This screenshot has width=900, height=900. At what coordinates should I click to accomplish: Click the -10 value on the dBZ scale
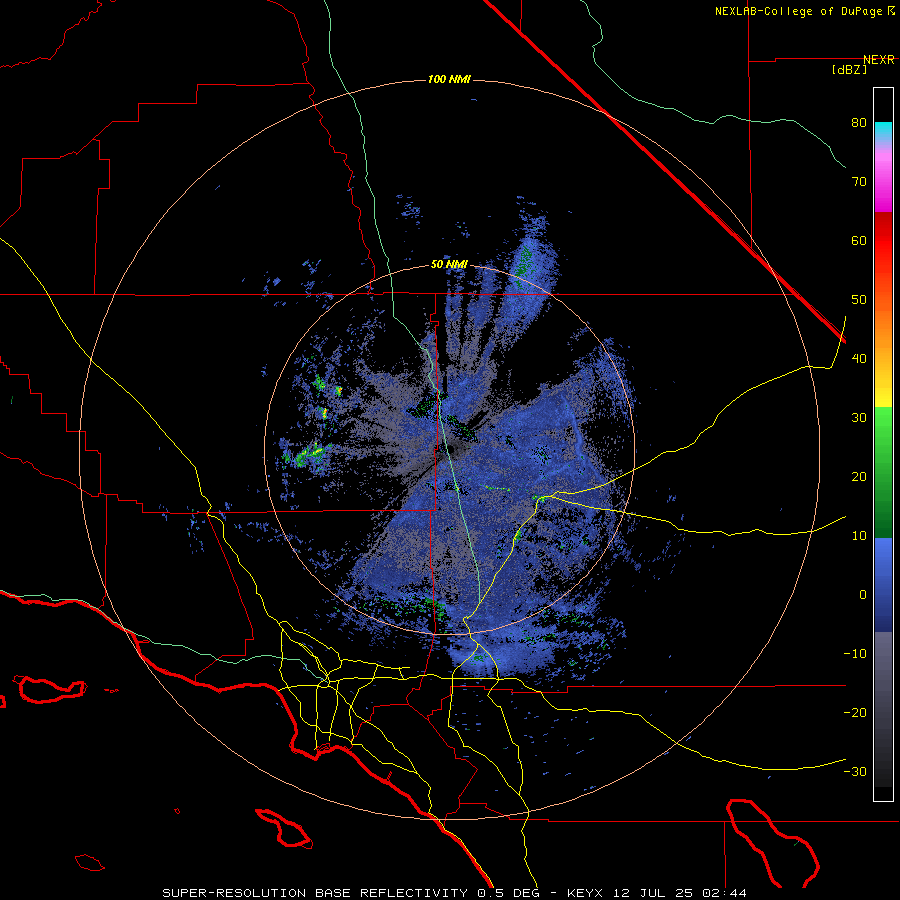[855, 653]
